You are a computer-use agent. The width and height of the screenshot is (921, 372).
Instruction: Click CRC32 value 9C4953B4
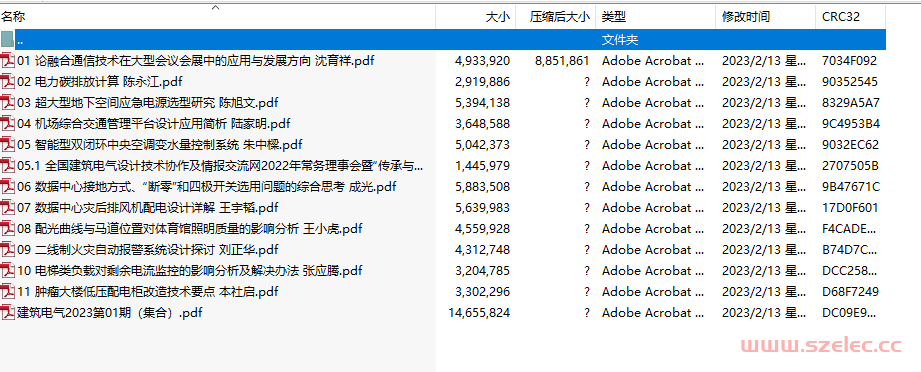[x=851, y=124]
